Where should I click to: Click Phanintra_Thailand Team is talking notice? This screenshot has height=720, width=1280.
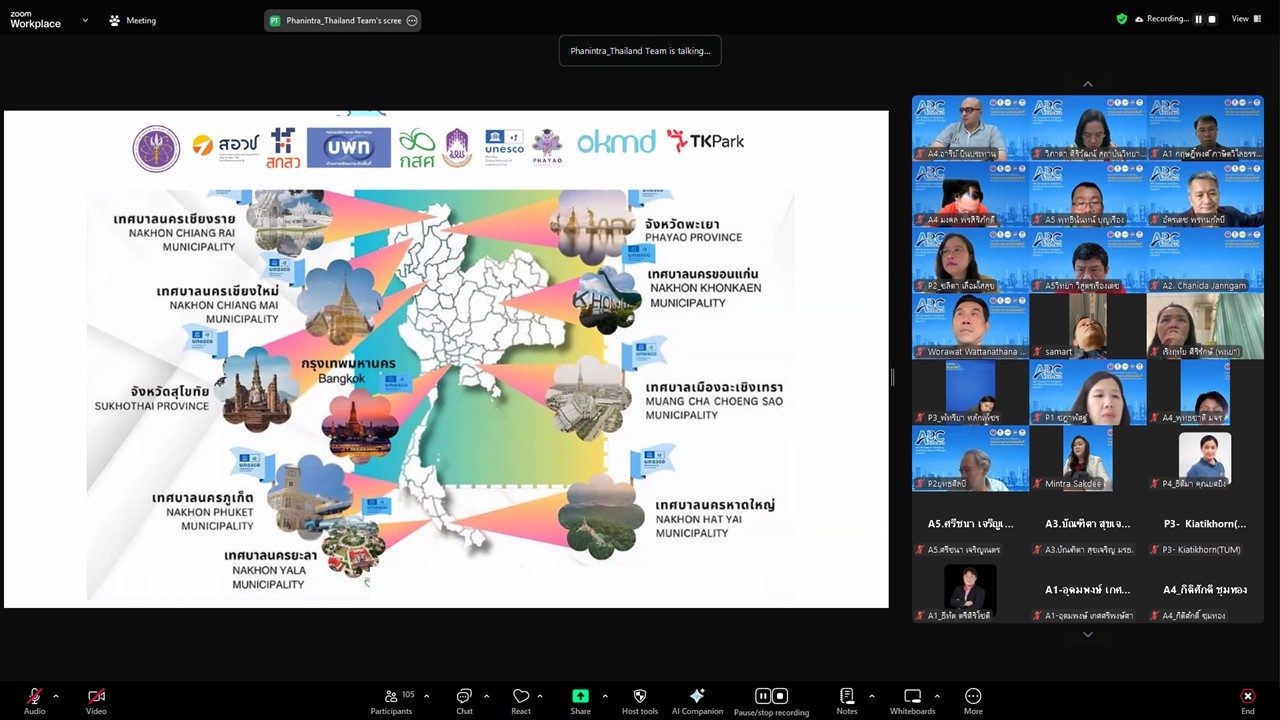[640, 51]
